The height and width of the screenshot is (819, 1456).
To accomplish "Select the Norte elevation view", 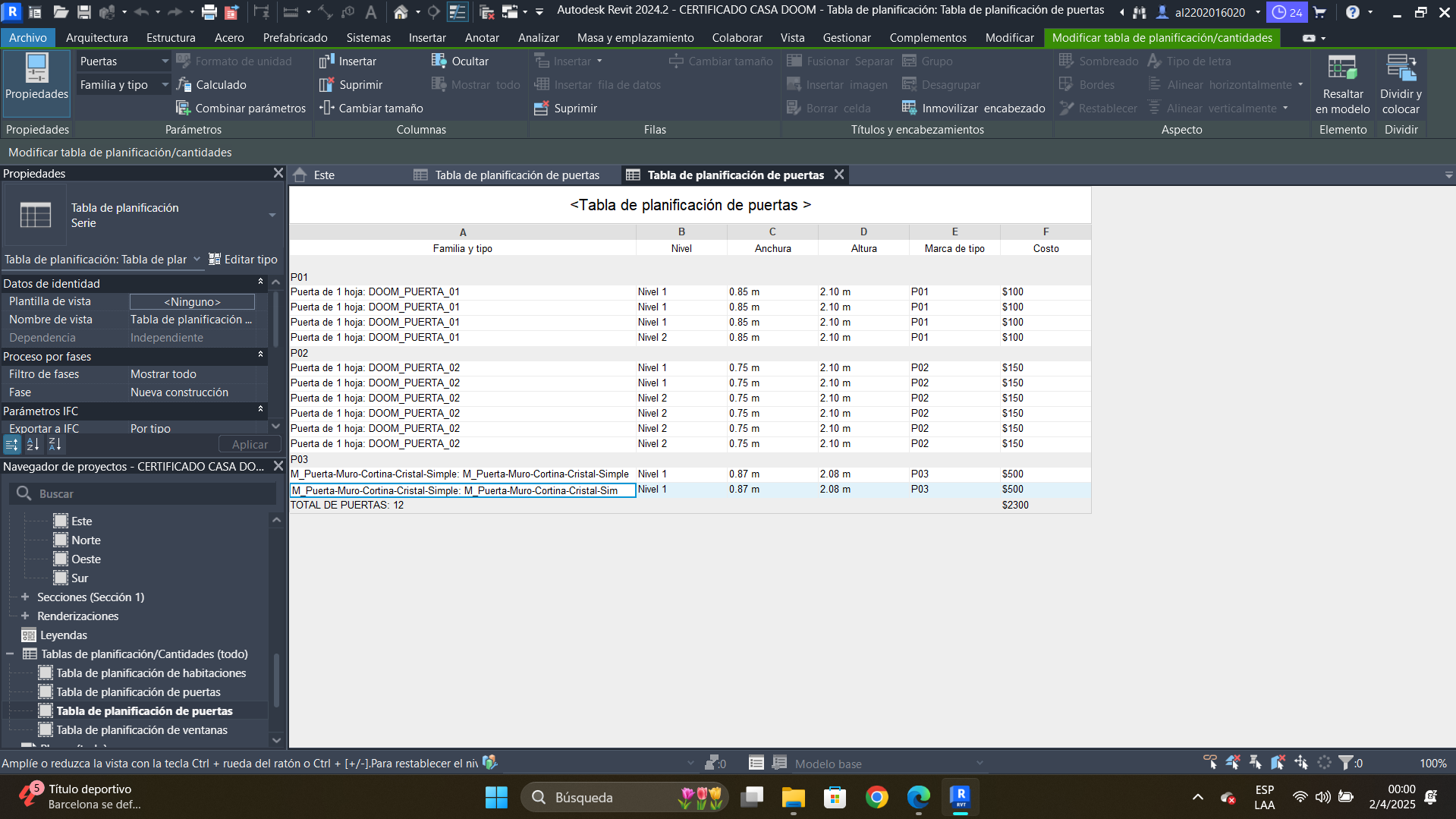I will [86, 540].
